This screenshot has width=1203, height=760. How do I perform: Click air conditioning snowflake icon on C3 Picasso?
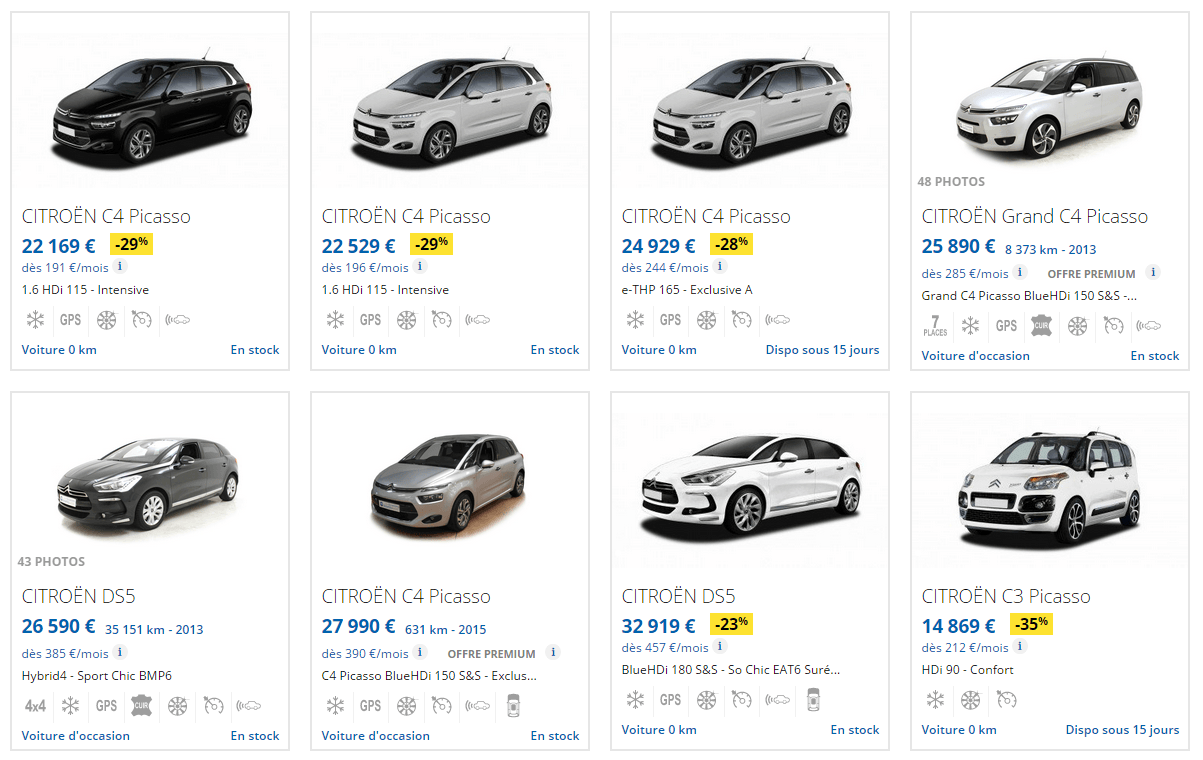(x=935, y=700)
